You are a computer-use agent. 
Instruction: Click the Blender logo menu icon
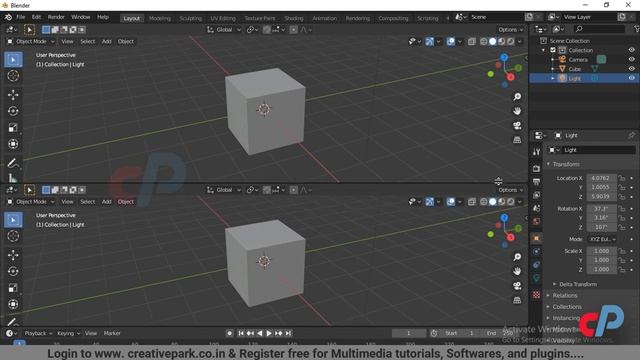pyautogui.click(x=8, y=17)
